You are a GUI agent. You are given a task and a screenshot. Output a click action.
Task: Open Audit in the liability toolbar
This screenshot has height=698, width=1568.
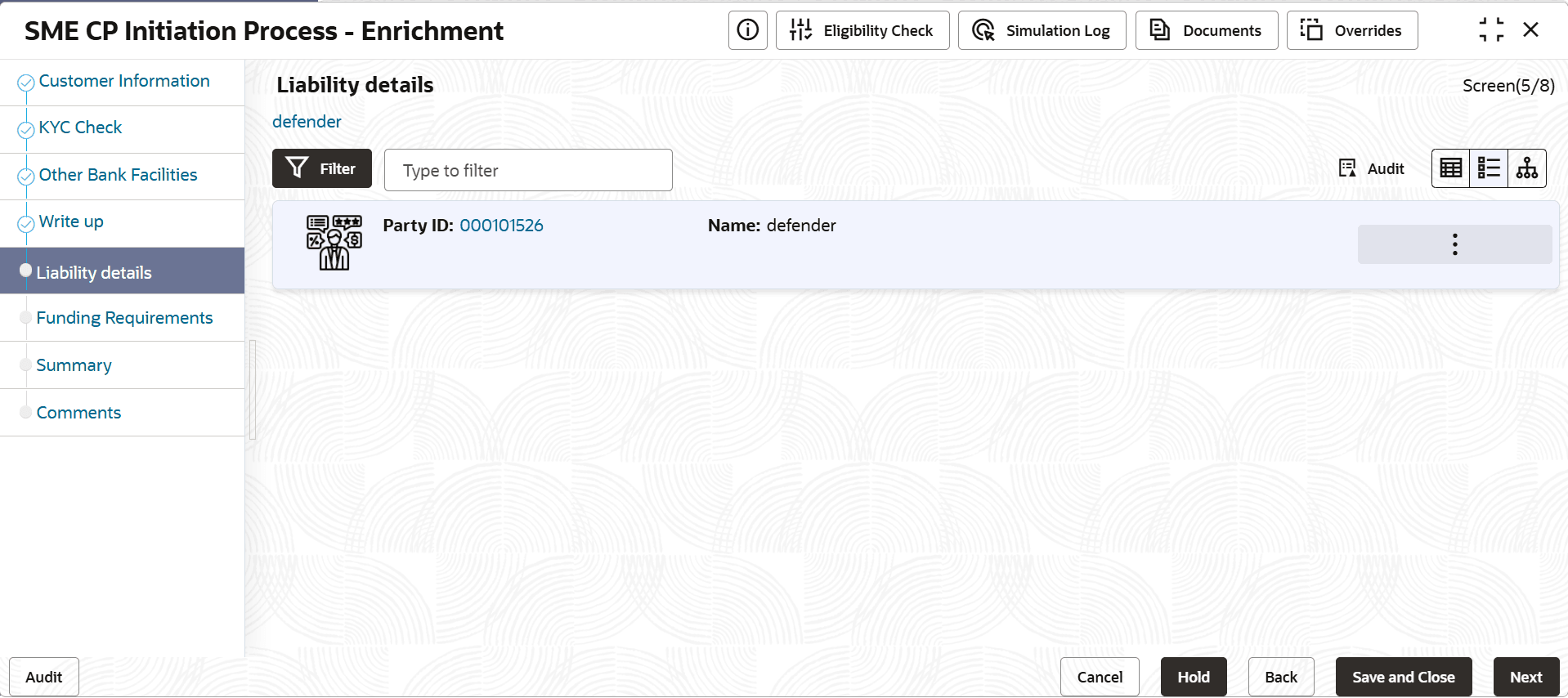pyautogui.click(x=1371, y=168)
